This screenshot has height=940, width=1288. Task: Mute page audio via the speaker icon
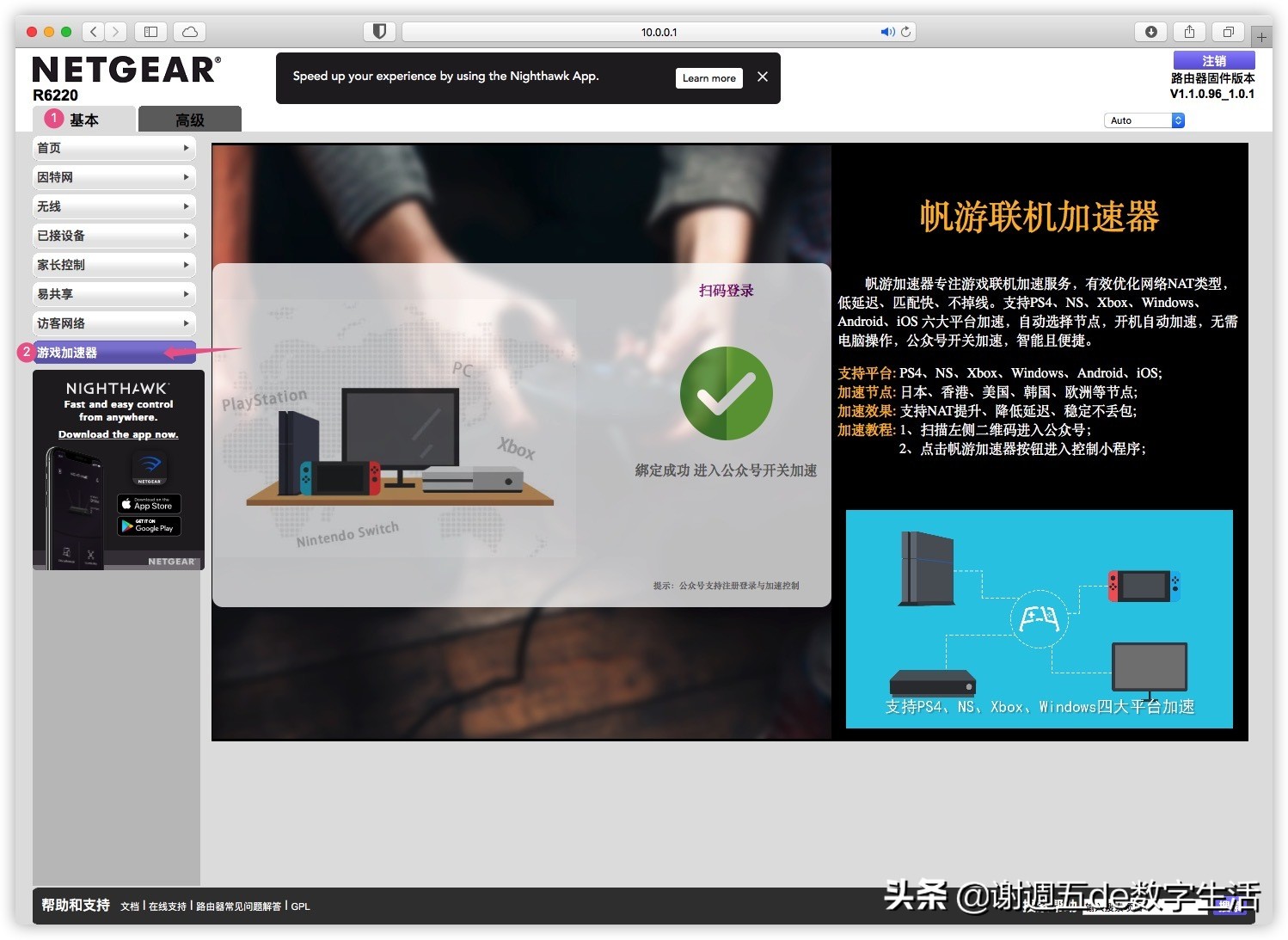886,32
